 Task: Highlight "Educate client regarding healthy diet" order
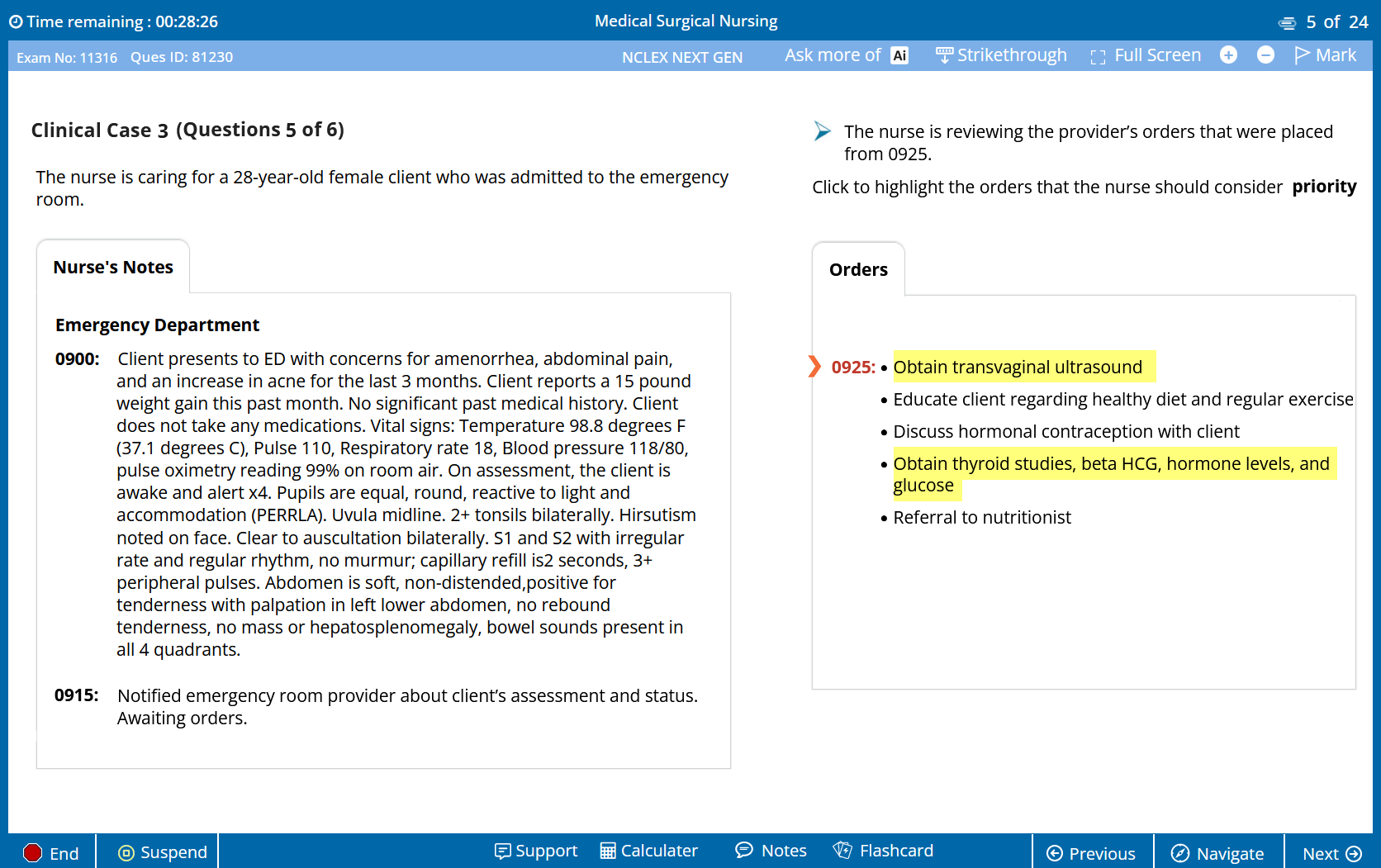(x=1123, y=399)
